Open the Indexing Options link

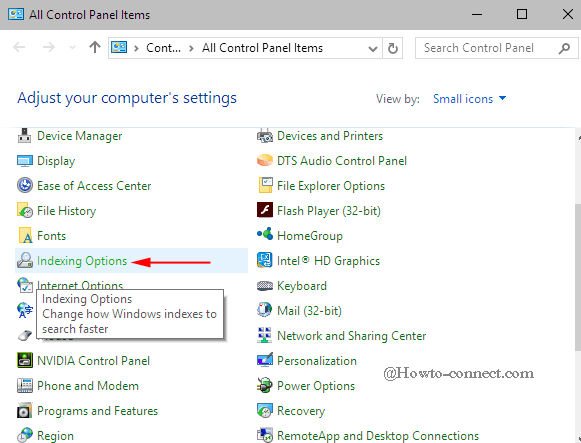pyautogui.click(x=82, y=261)
